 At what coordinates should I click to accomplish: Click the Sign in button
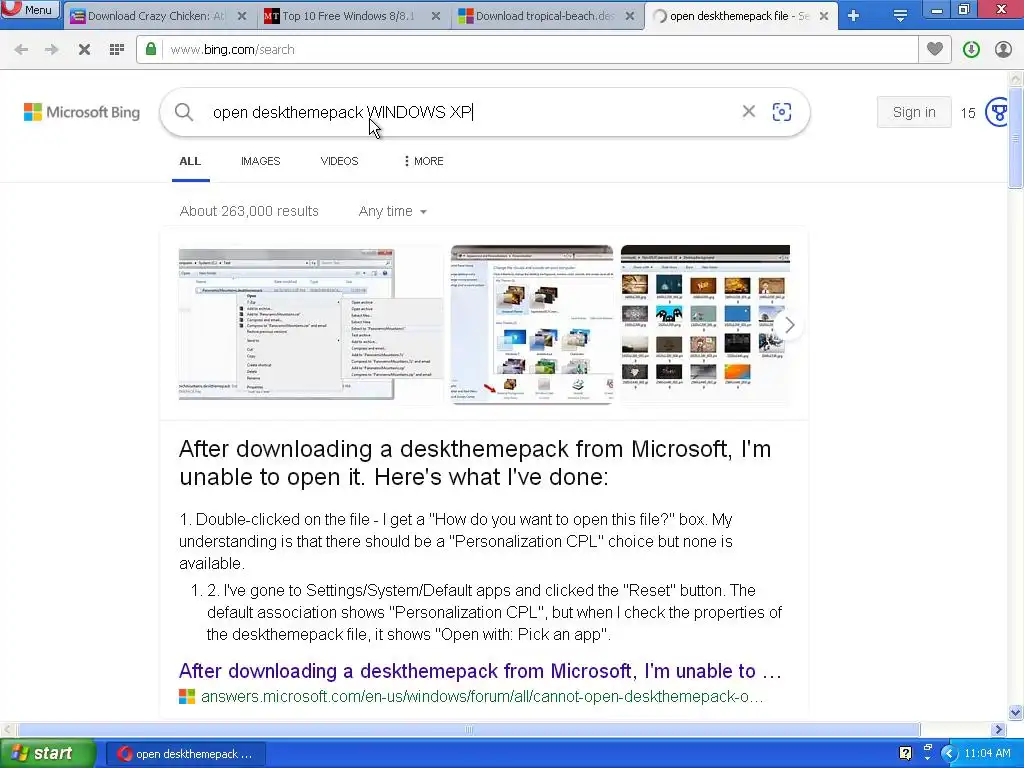[914, 112]
